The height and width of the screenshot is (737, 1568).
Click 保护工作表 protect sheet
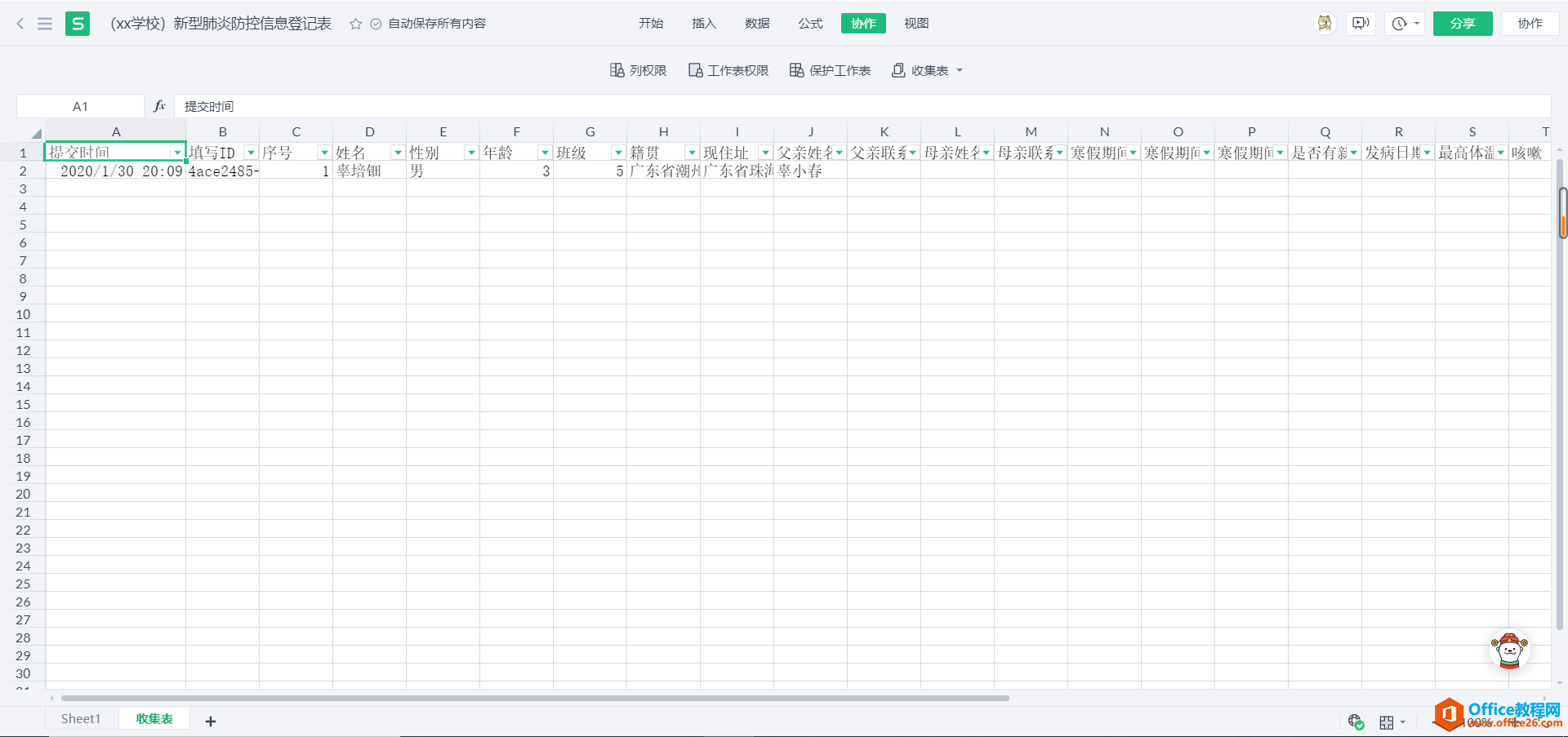point(830,70)
